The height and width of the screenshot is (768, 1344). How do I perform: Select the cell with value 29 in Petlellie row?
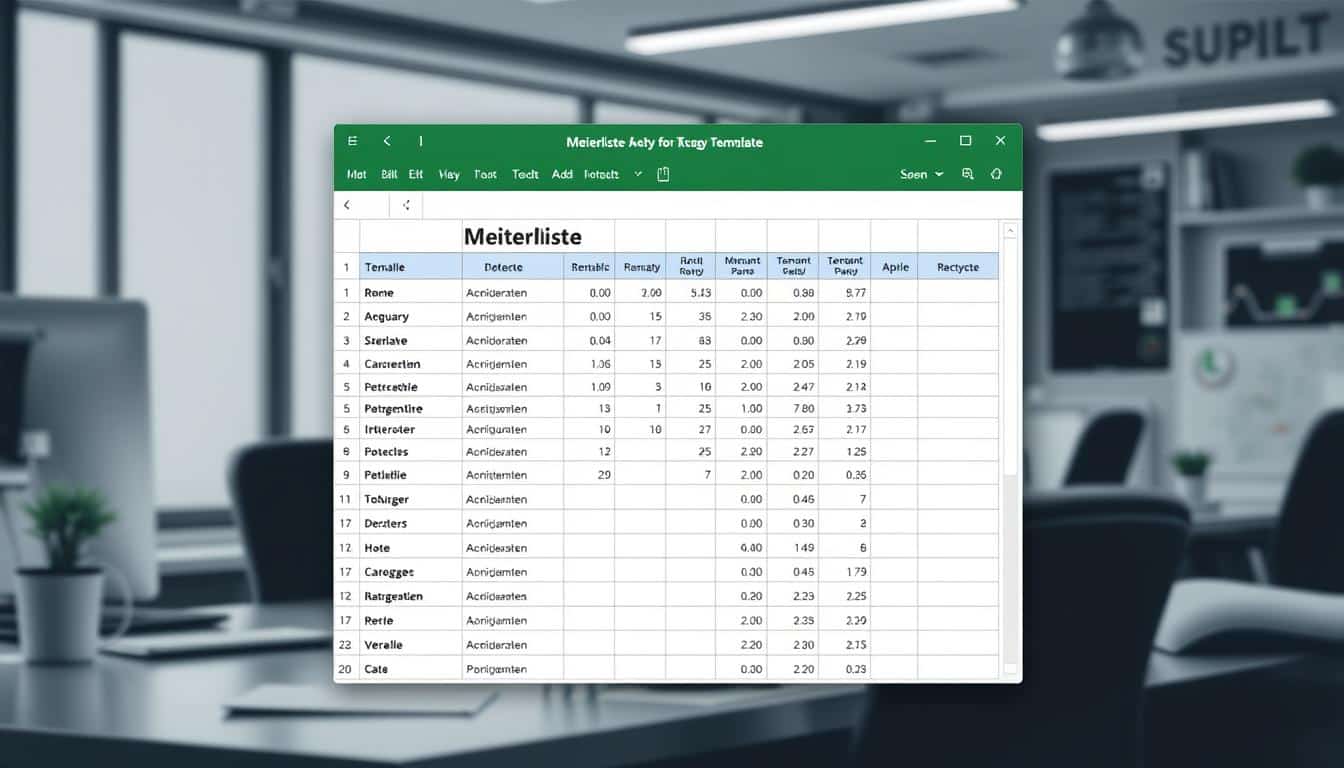point(589,475)
